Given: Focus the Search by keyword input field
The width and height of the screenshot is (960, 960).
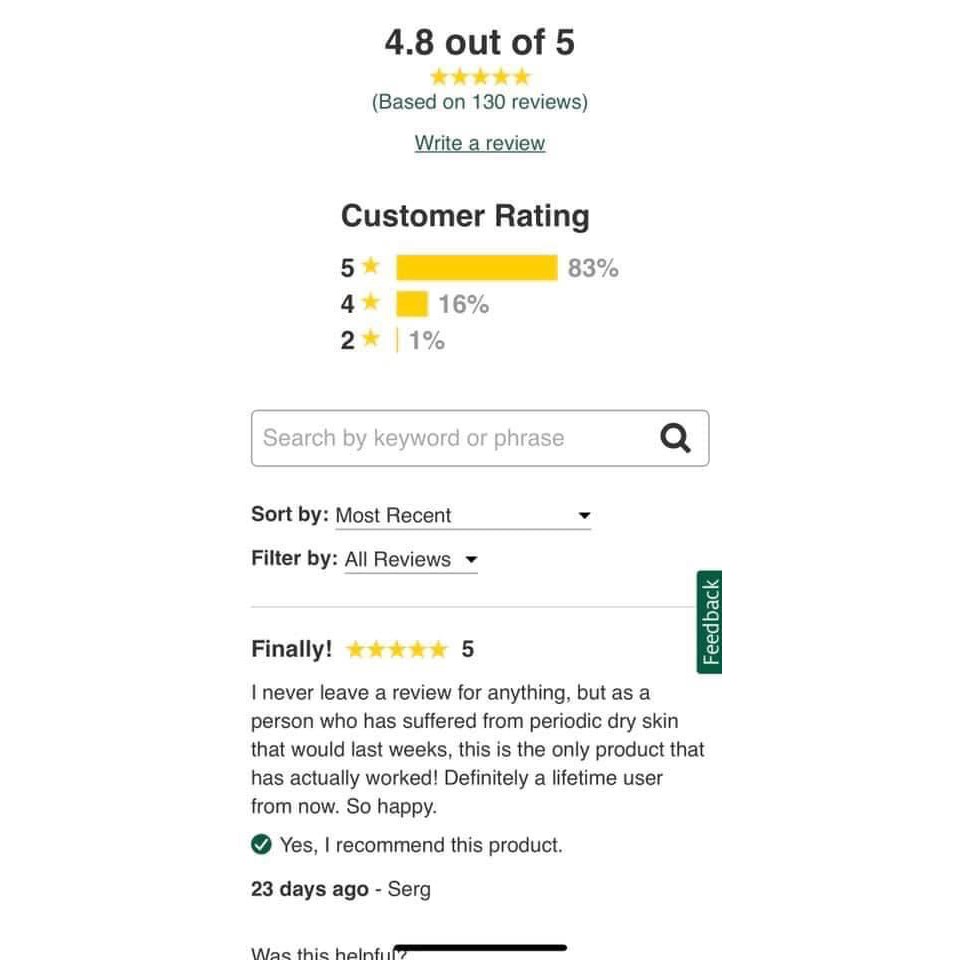Looking at the screenshot, I should coord(450,438).
